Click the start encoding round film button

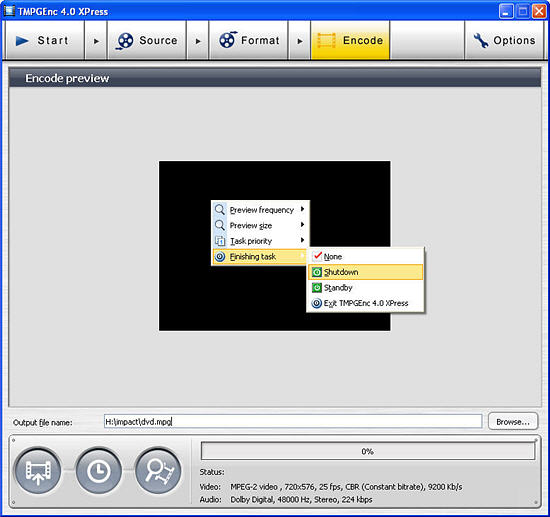click(38, 471)
